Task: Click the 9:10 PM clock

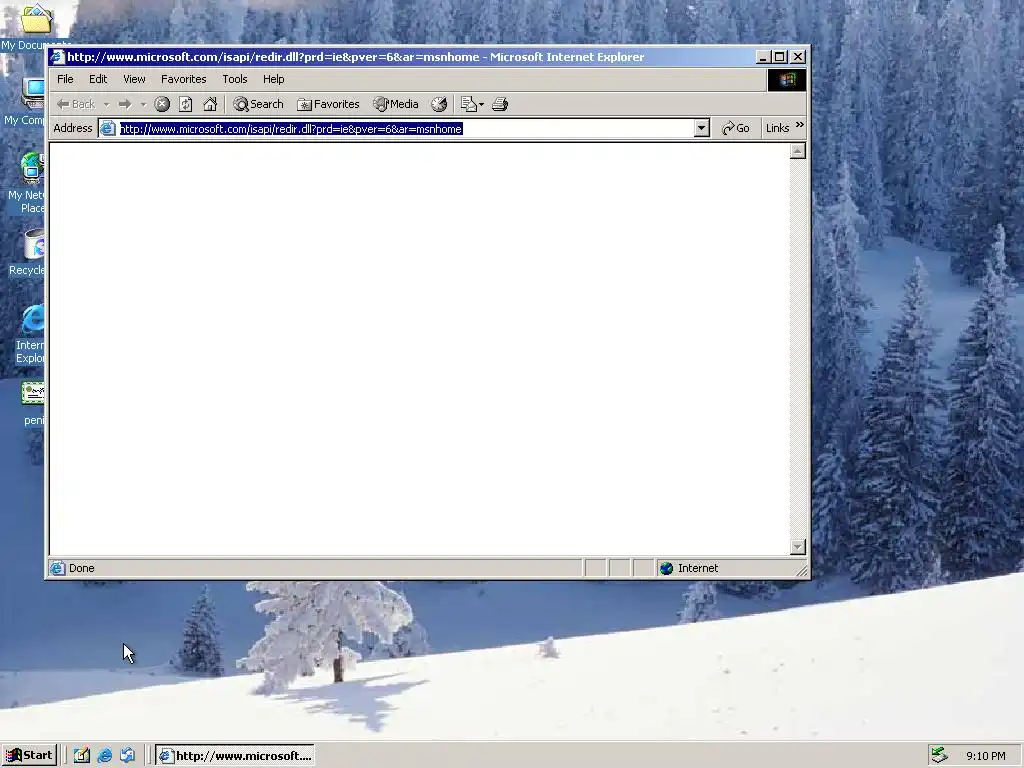Action: tap(985, 756)
